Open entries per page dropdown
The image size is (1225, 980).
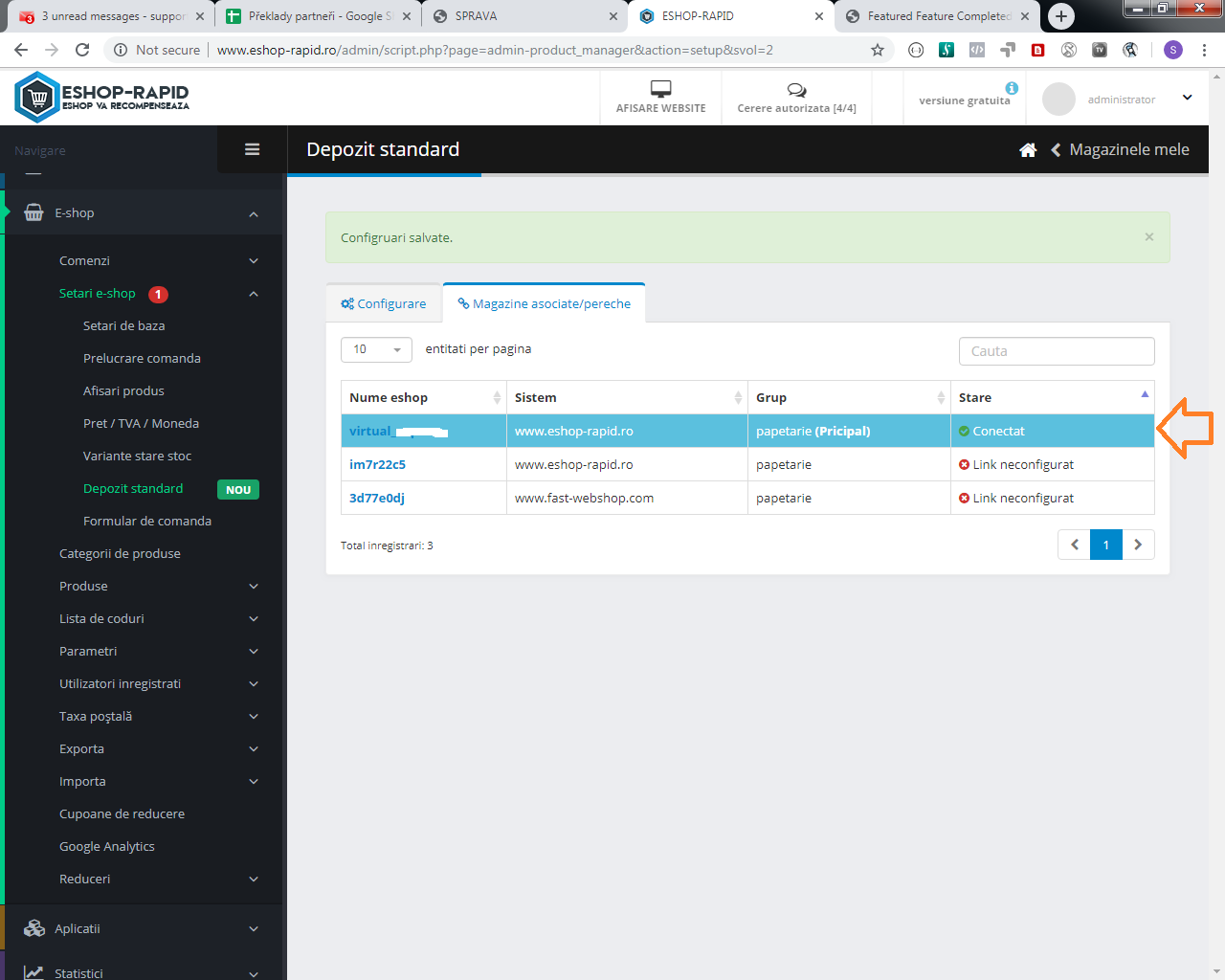(x=376, y=349)
